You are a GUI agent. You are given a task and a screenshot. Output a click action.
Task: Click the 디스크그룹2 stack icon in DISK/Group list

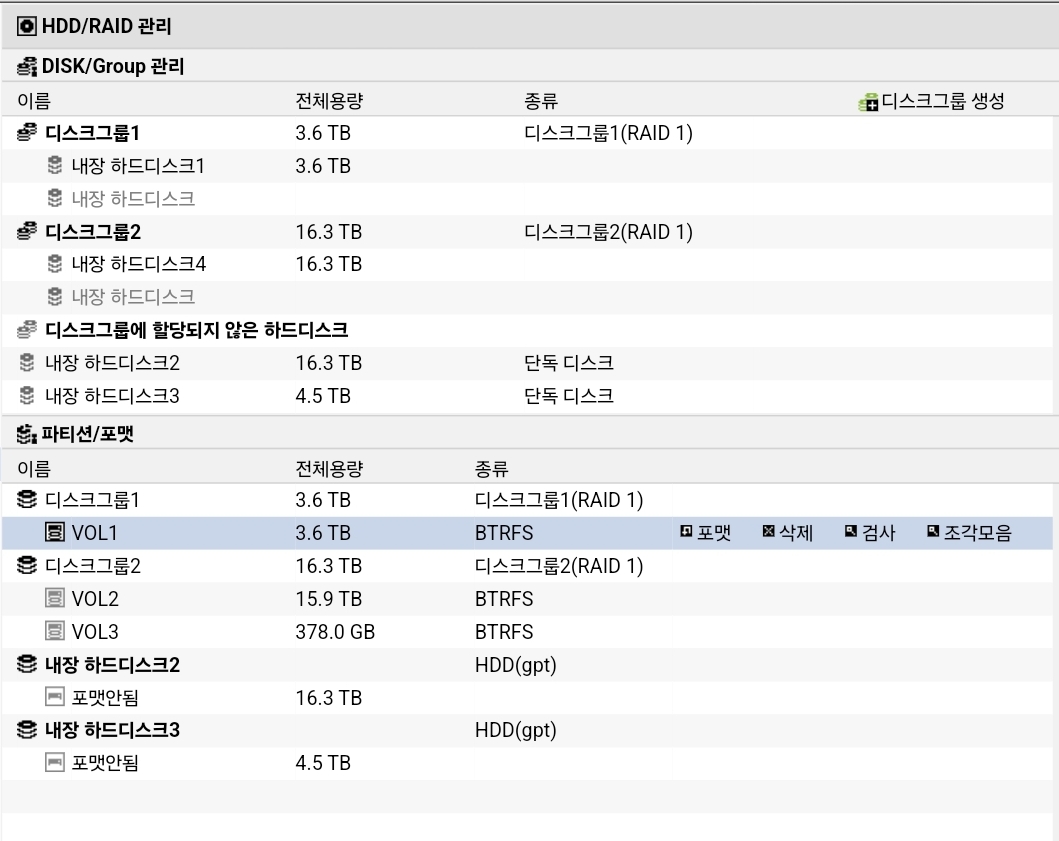pyautogui.click(x=26, y=232)
